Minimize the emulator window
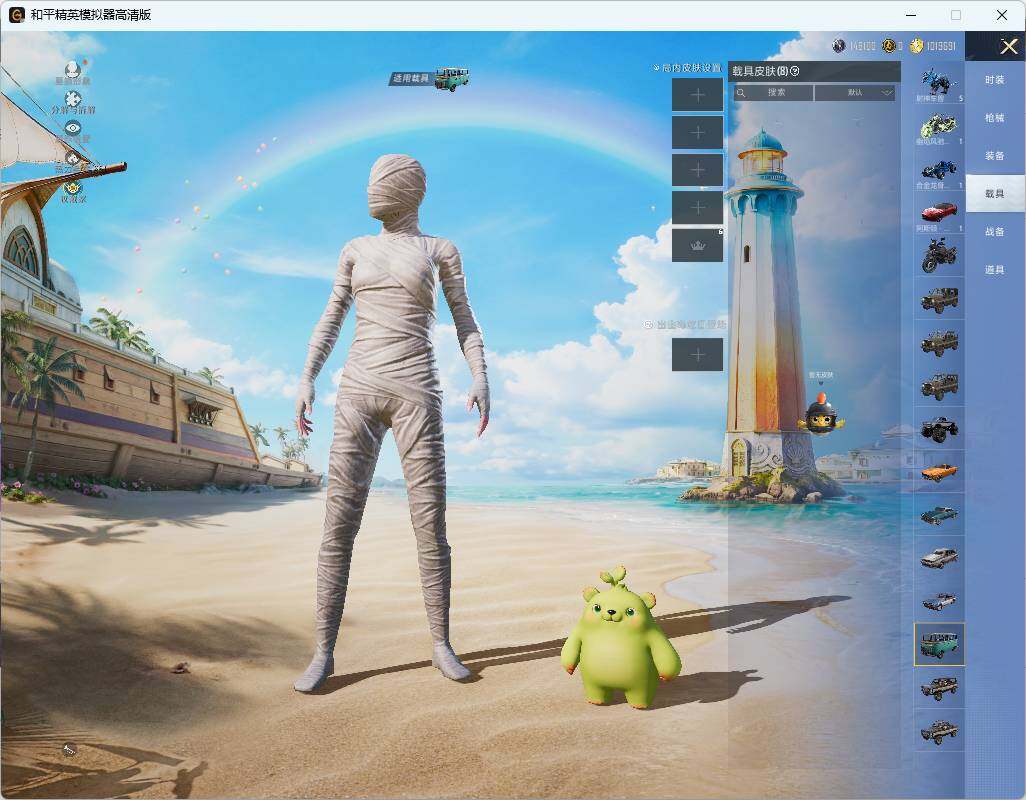Viewport: 1026px width, 800px height. click(x=911, y=15)
